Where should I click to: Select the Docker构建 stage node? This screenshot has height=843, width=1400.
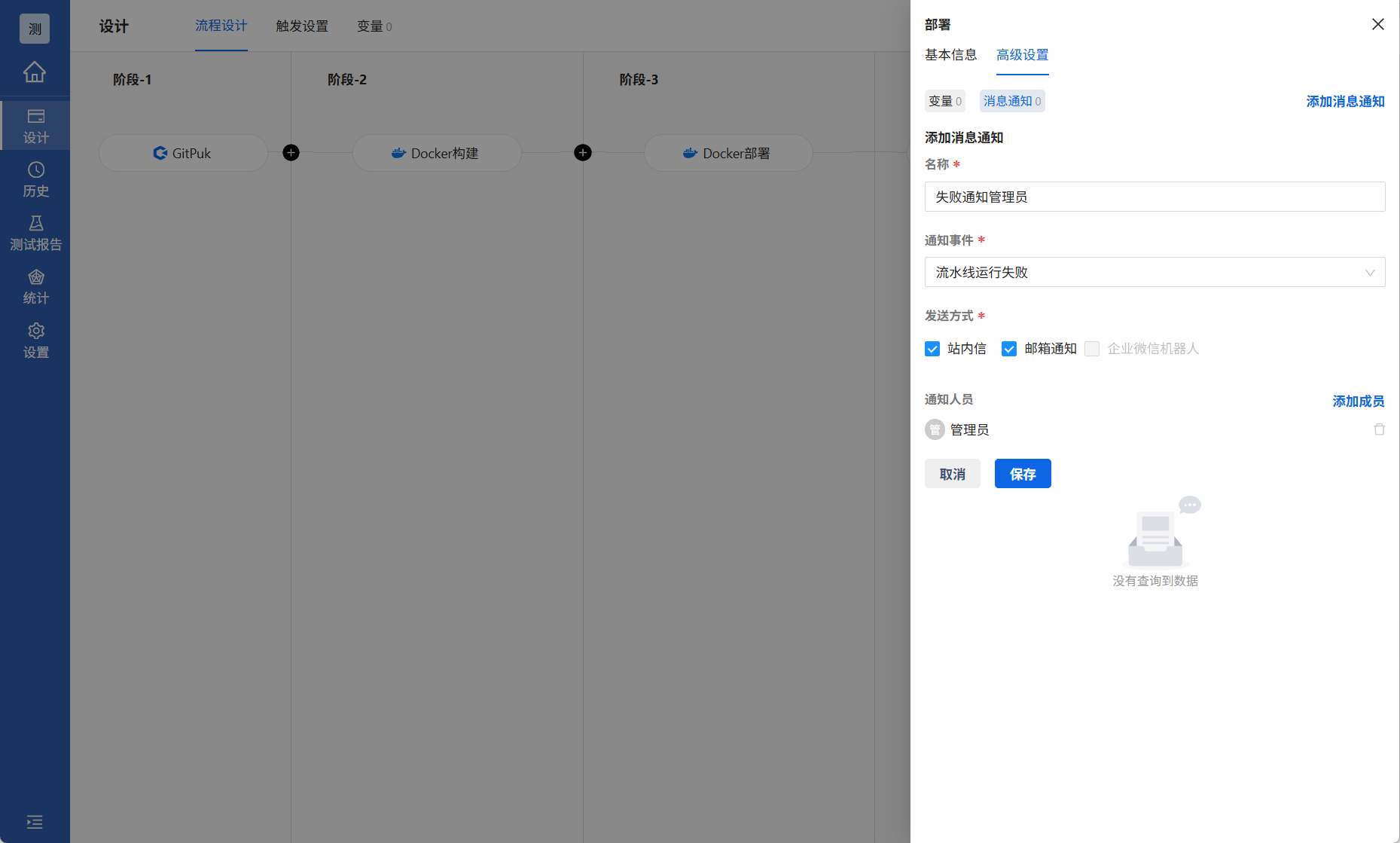point(436,153)
